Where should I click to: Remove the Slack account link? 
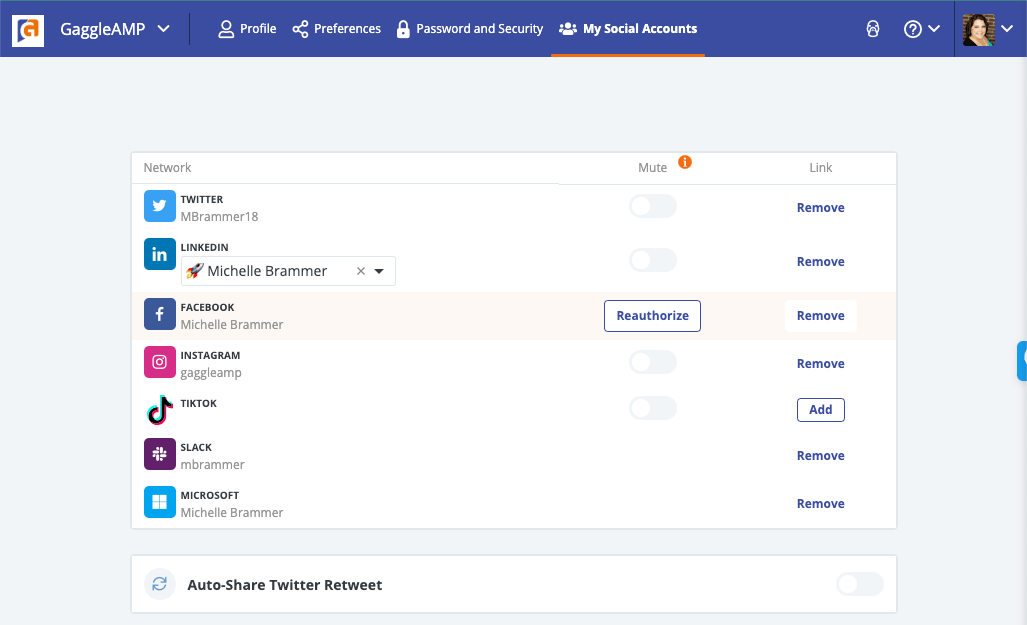pos(821,455)
